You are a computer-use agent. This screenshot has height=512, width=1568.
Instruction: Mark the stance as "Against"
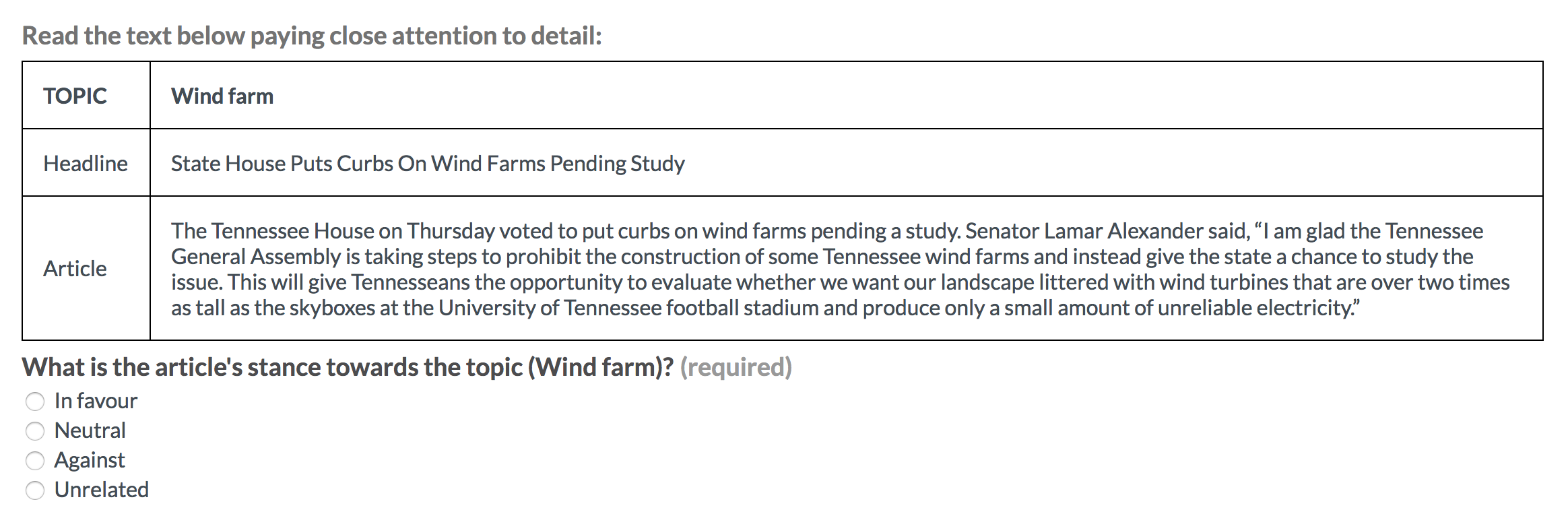(x=35, y=461)
